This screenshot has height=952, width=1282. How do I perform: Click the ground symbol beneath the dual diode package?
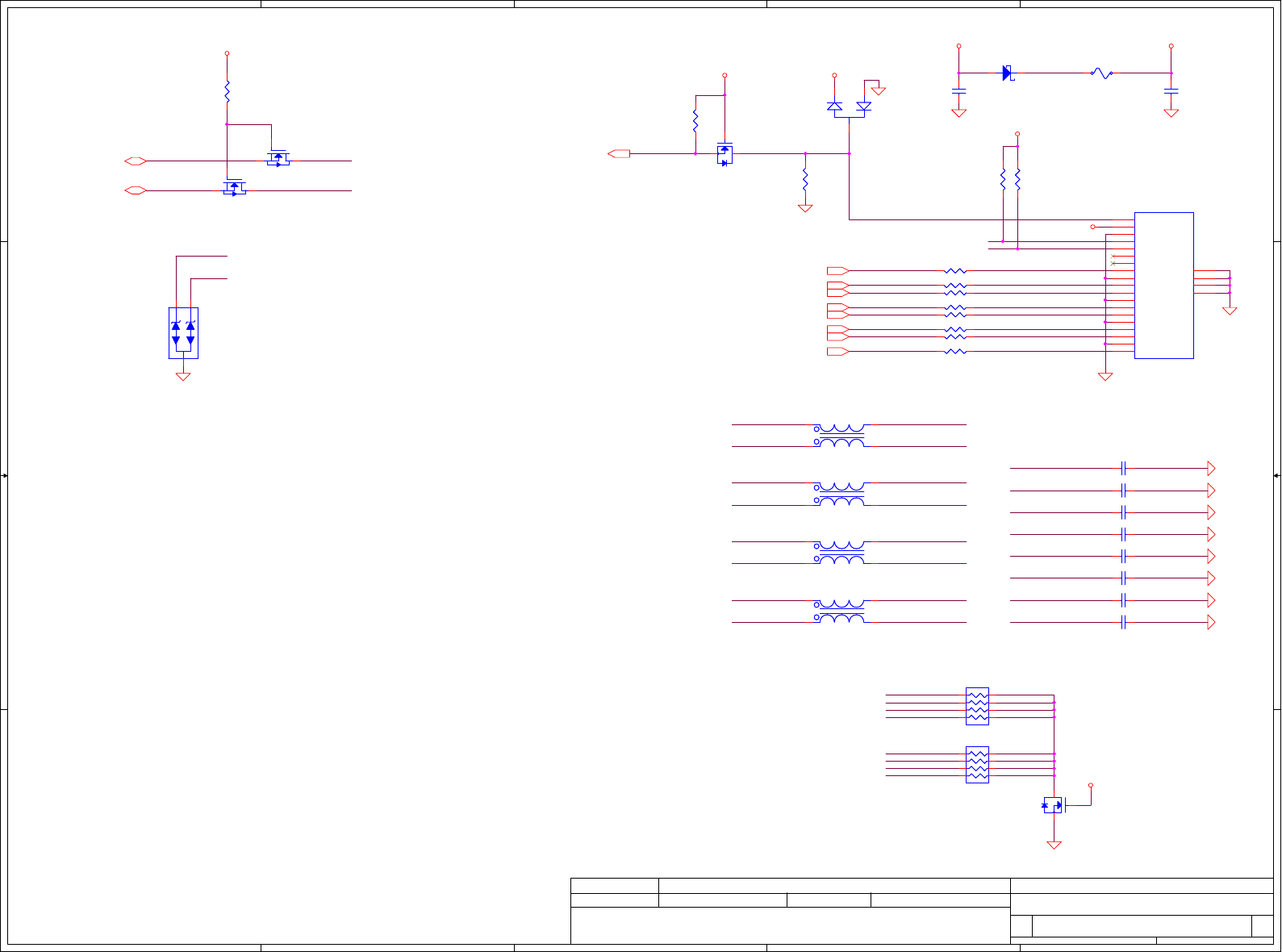click(183, 376)
